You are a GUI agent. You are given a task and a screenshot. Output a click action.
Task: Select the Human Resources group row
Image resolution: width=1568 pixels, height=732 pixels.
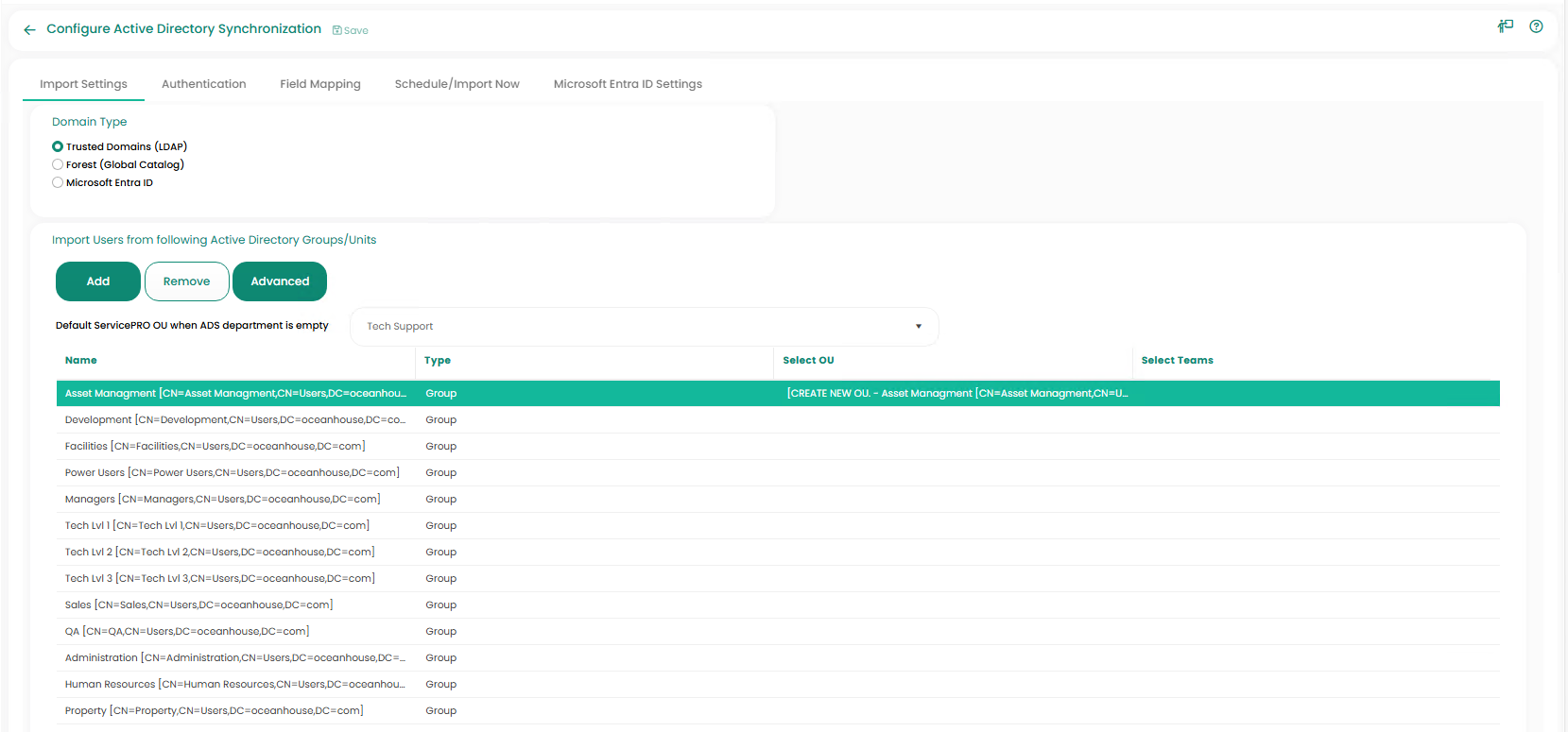click(234, 685)
